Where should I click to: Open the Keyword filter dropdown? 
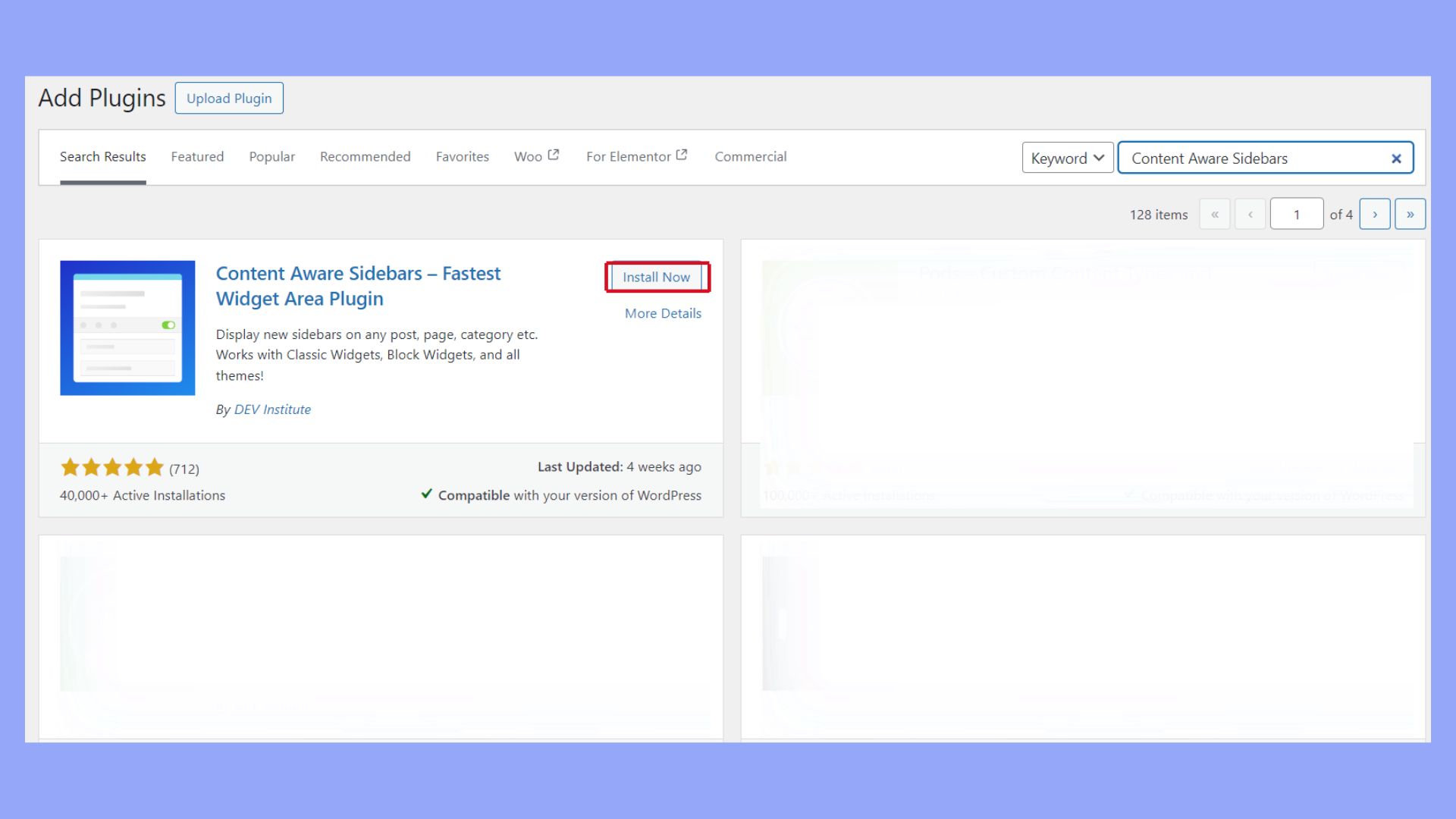[x=1067, y=158]
